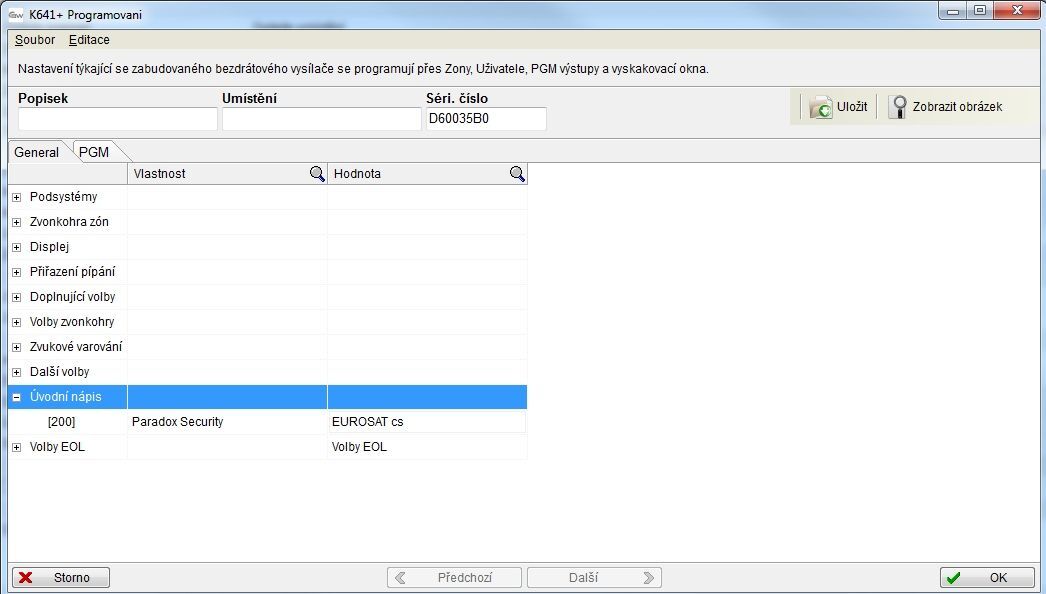Expand the Podsystémy tree node
Viewport: 1046px width, 594px height.
17,197
